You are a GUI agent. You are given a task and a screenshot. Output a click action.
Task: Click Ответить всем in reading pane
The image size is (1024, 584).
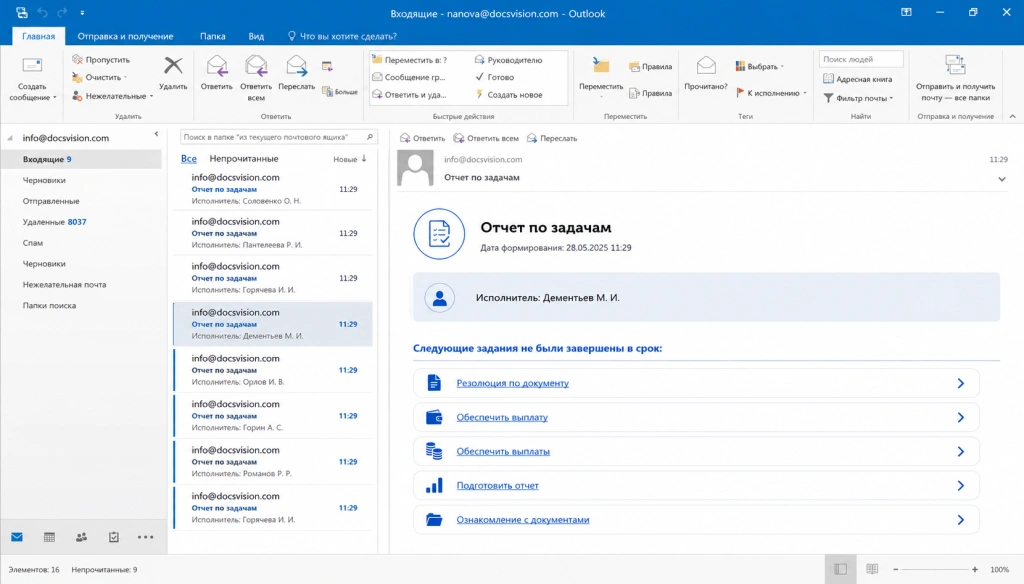[x=486, y=138]
